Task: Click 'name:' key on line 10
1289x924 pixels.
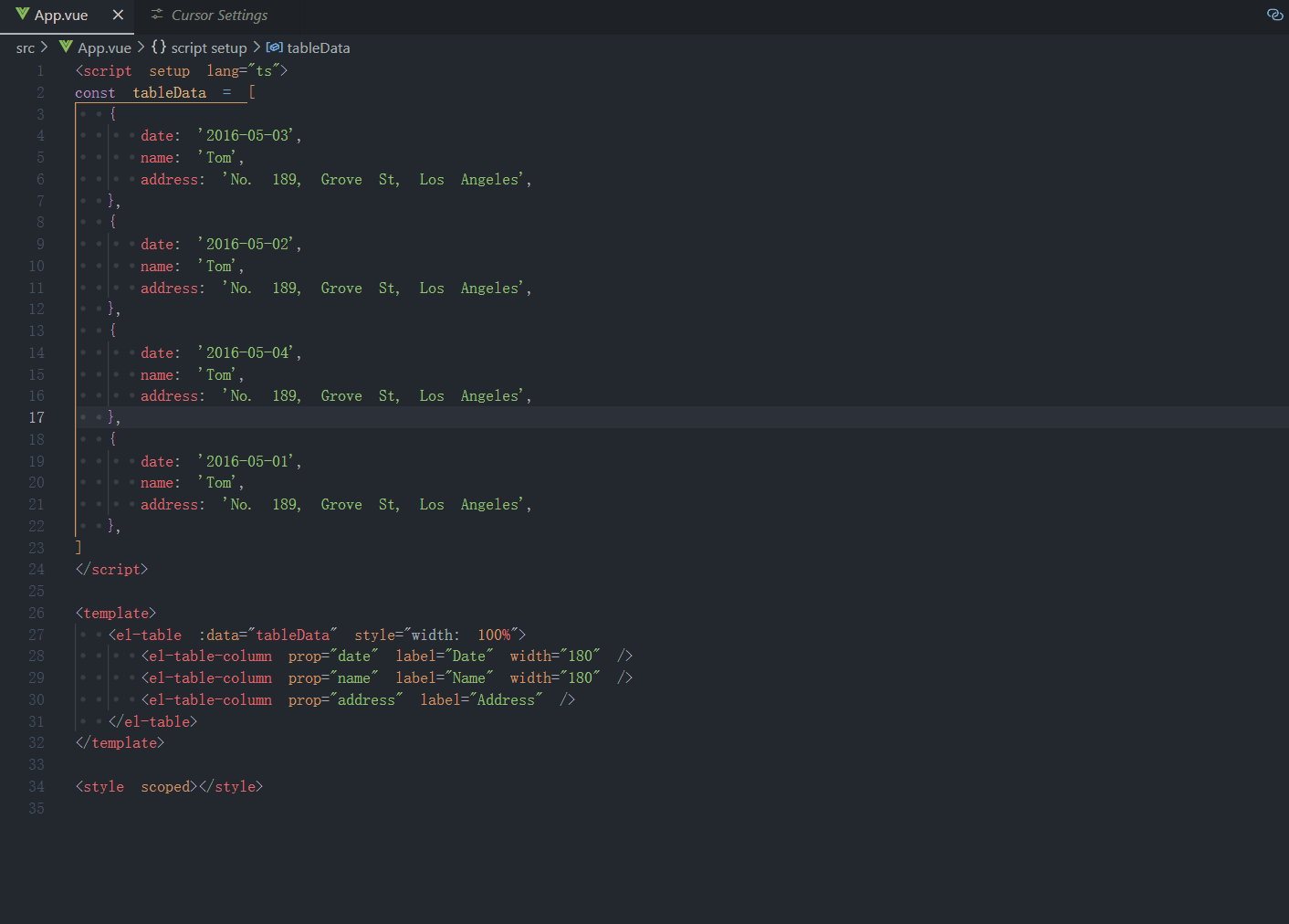Action: [161, 266]
